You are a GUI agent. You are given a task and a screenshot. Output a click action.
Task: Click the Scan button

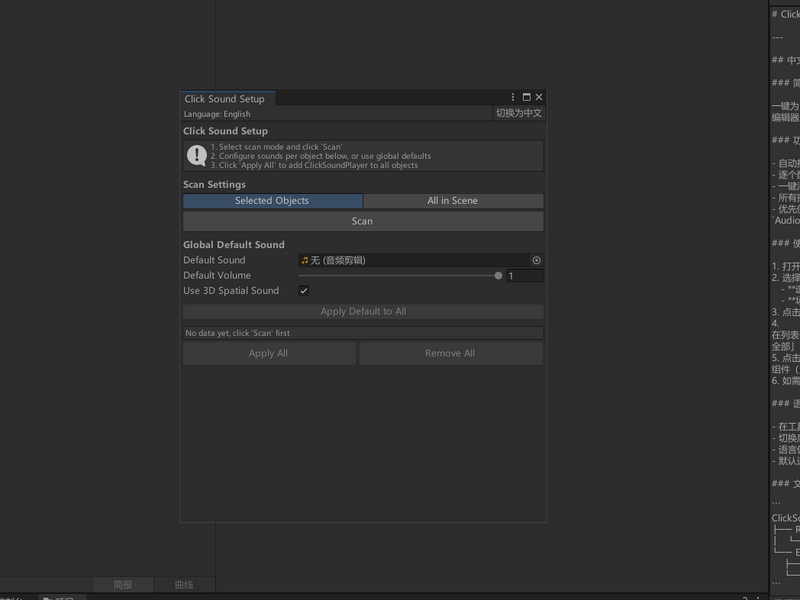[363, 221]
